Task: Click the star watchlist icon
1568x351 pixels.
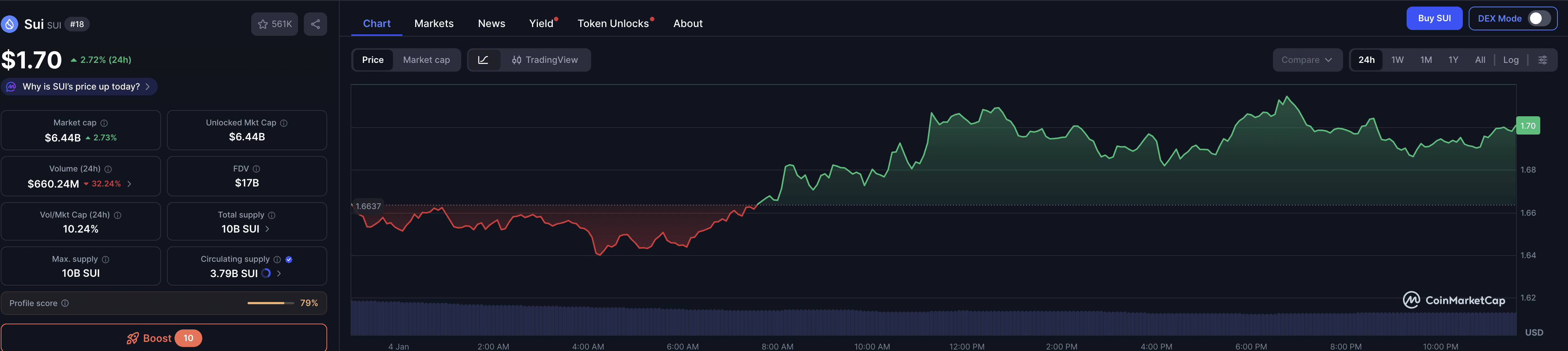Action: [x=263, y=24]
